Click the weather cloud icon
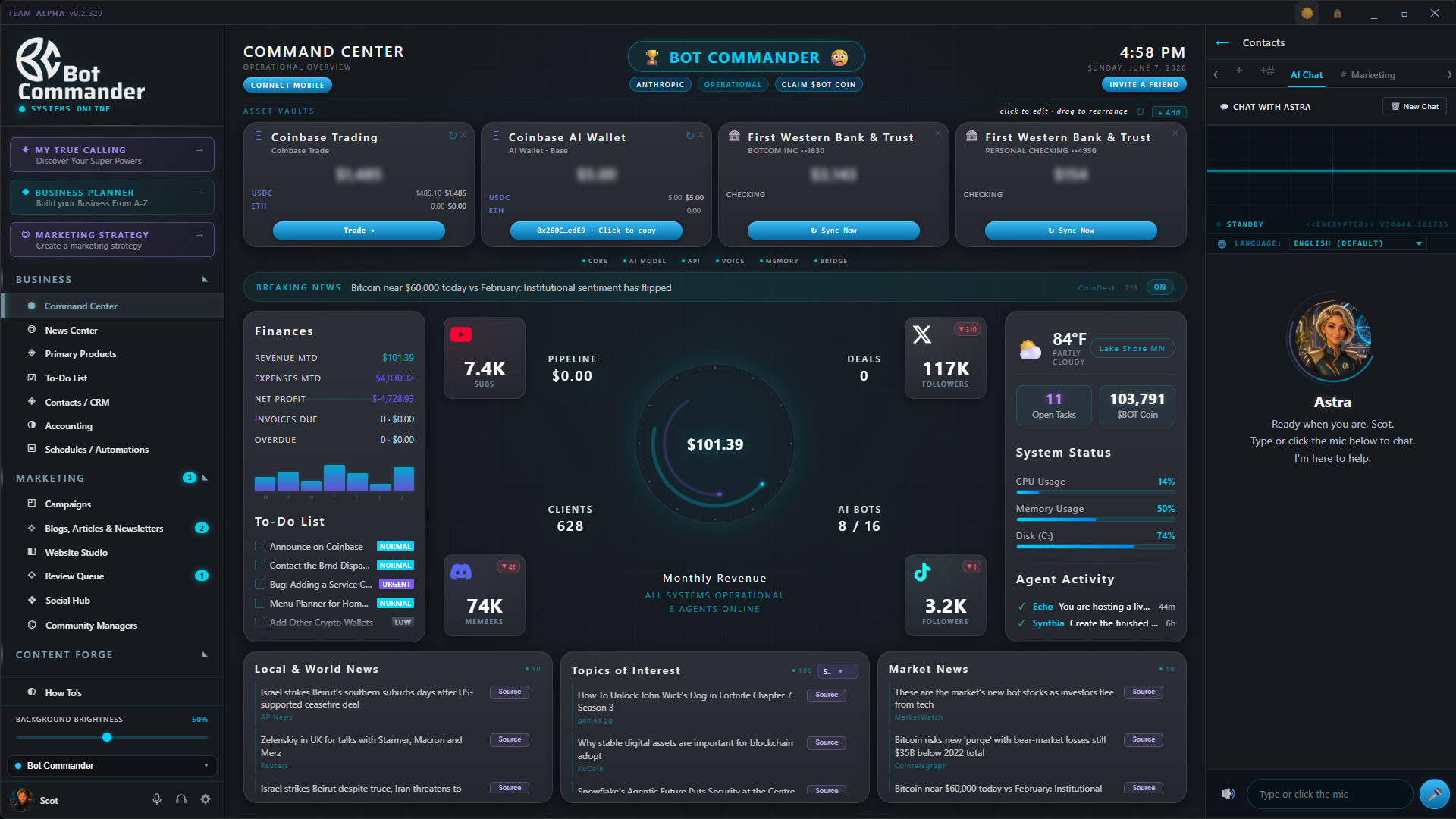 coord(1030,350)
